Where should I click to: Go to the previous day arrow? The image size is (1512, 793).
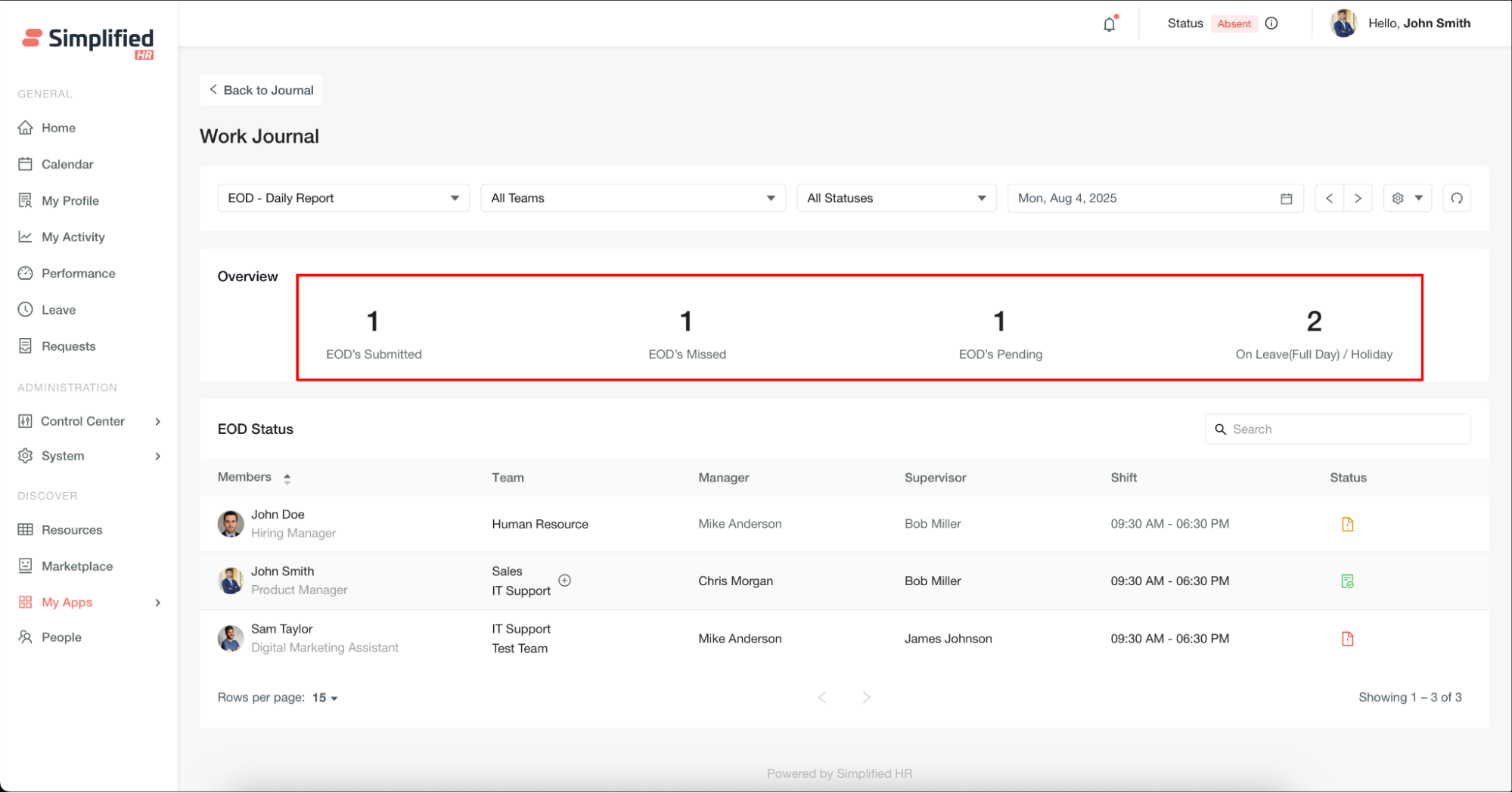coord(1329,198)
